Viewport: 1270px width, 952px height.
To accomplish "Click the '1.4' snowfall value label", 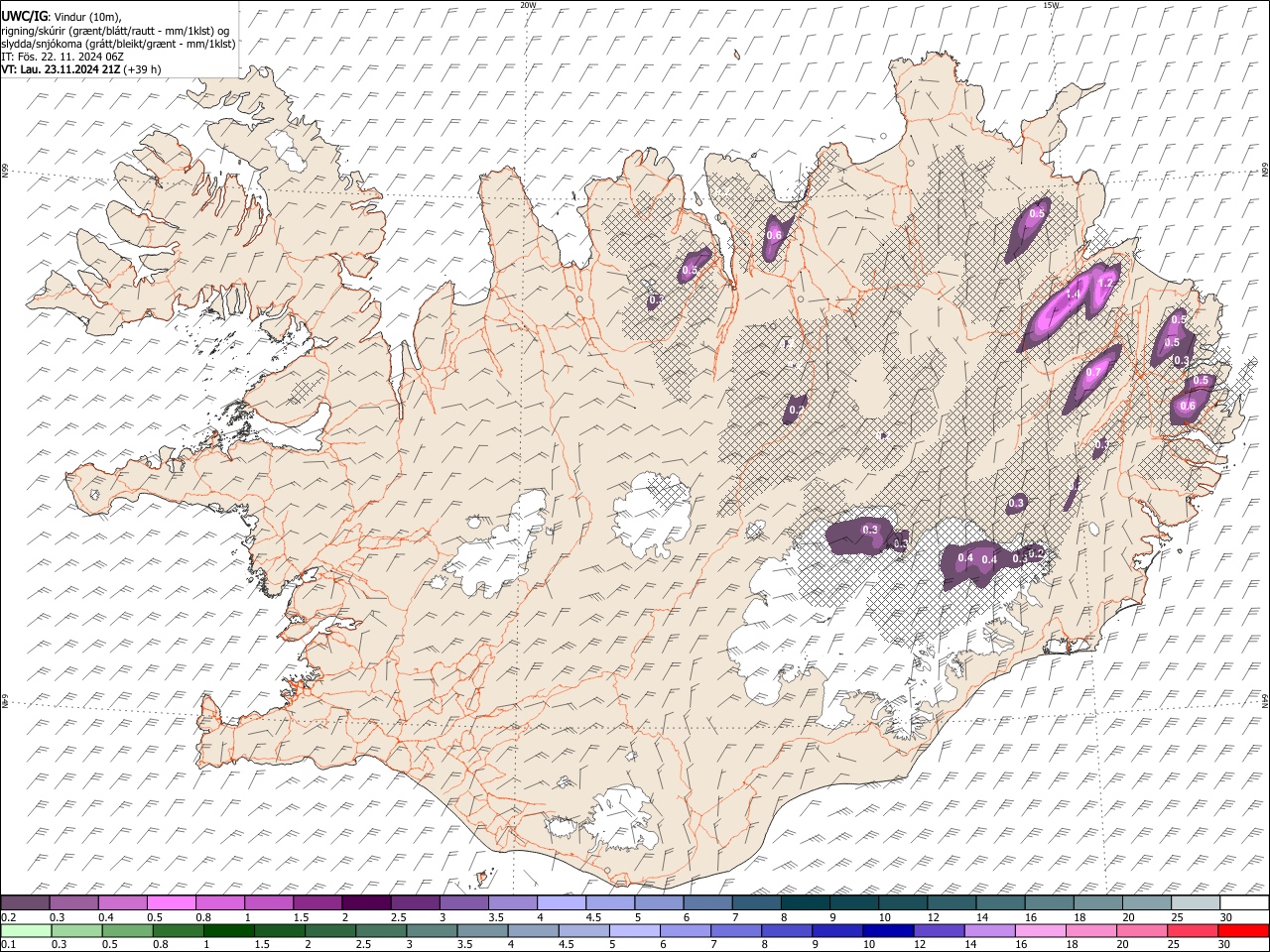I will [x=1073, y=295].
